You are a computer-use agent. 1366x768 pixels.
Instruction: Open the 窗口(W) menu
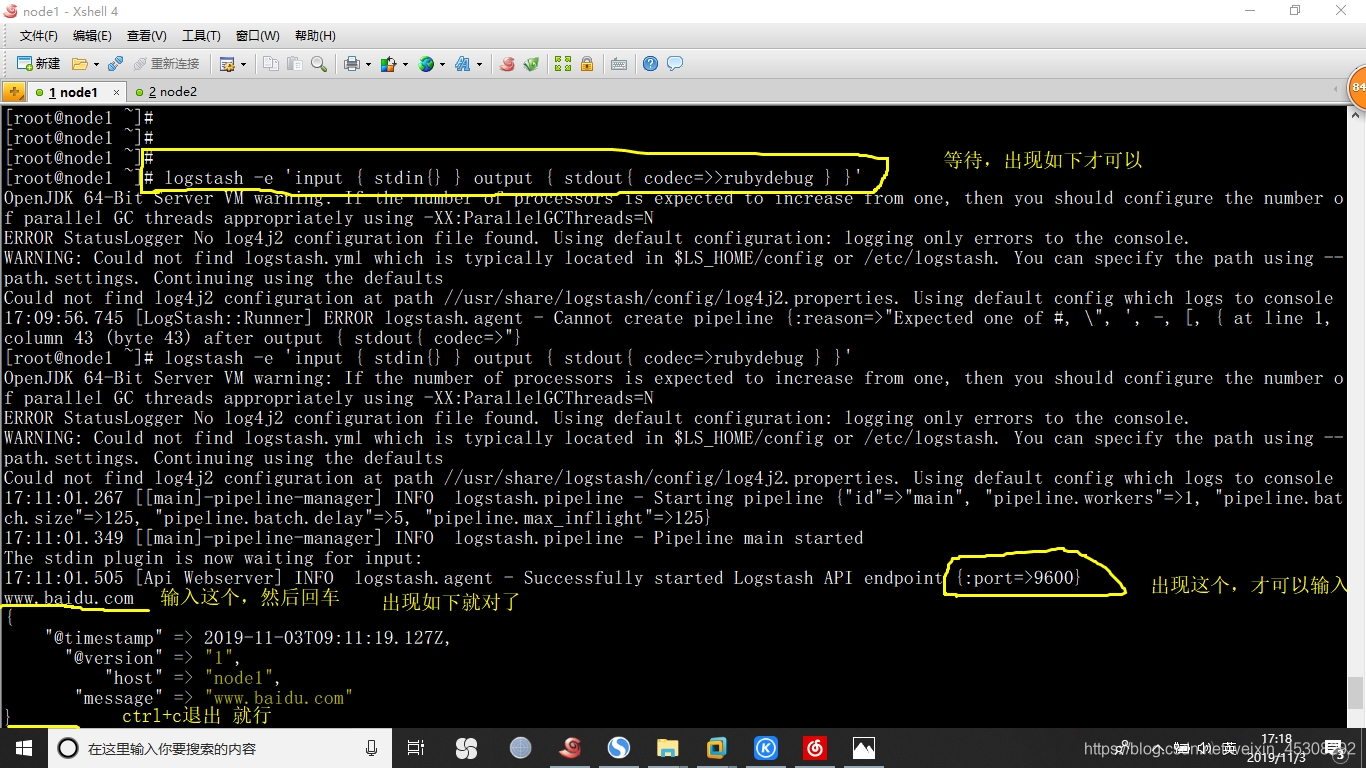click(x=258, y=36)
